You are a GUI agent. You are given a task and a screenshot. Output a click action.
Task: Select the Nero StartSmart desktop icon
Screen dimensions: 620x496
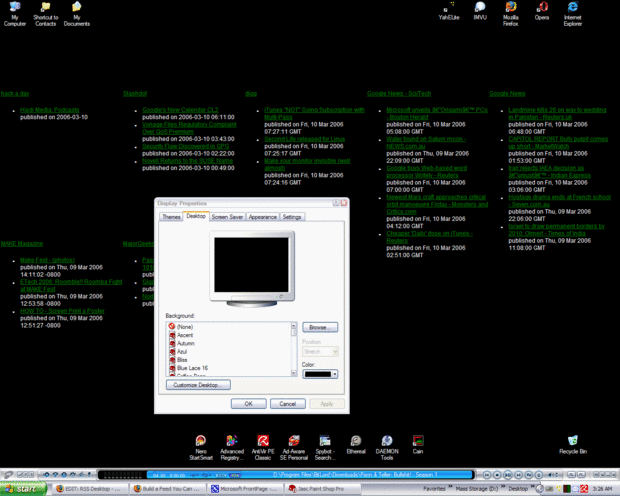(x=201, y=448)
